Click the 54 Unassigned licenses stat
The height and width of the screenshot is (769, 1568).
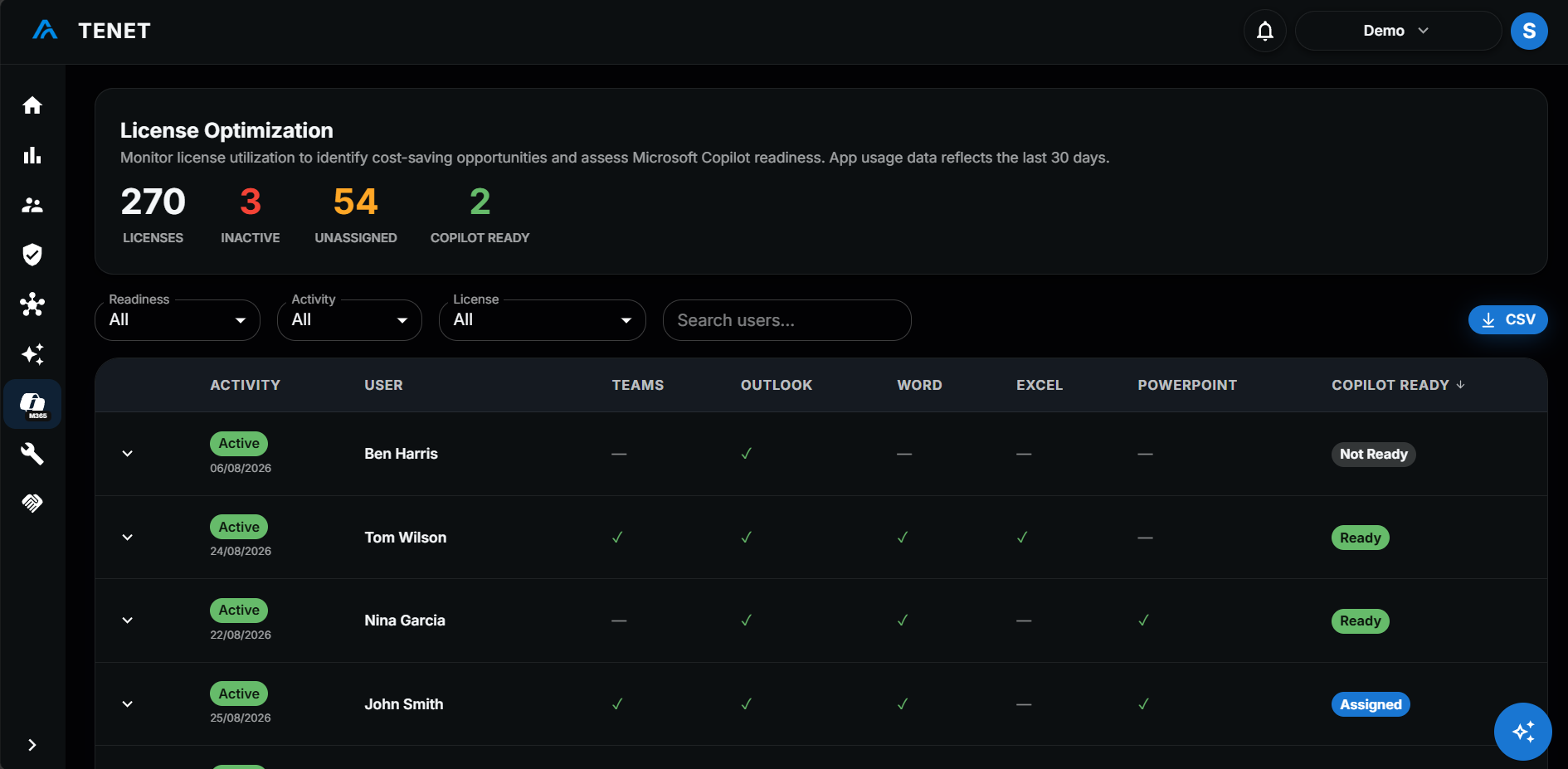coord(356,216)
